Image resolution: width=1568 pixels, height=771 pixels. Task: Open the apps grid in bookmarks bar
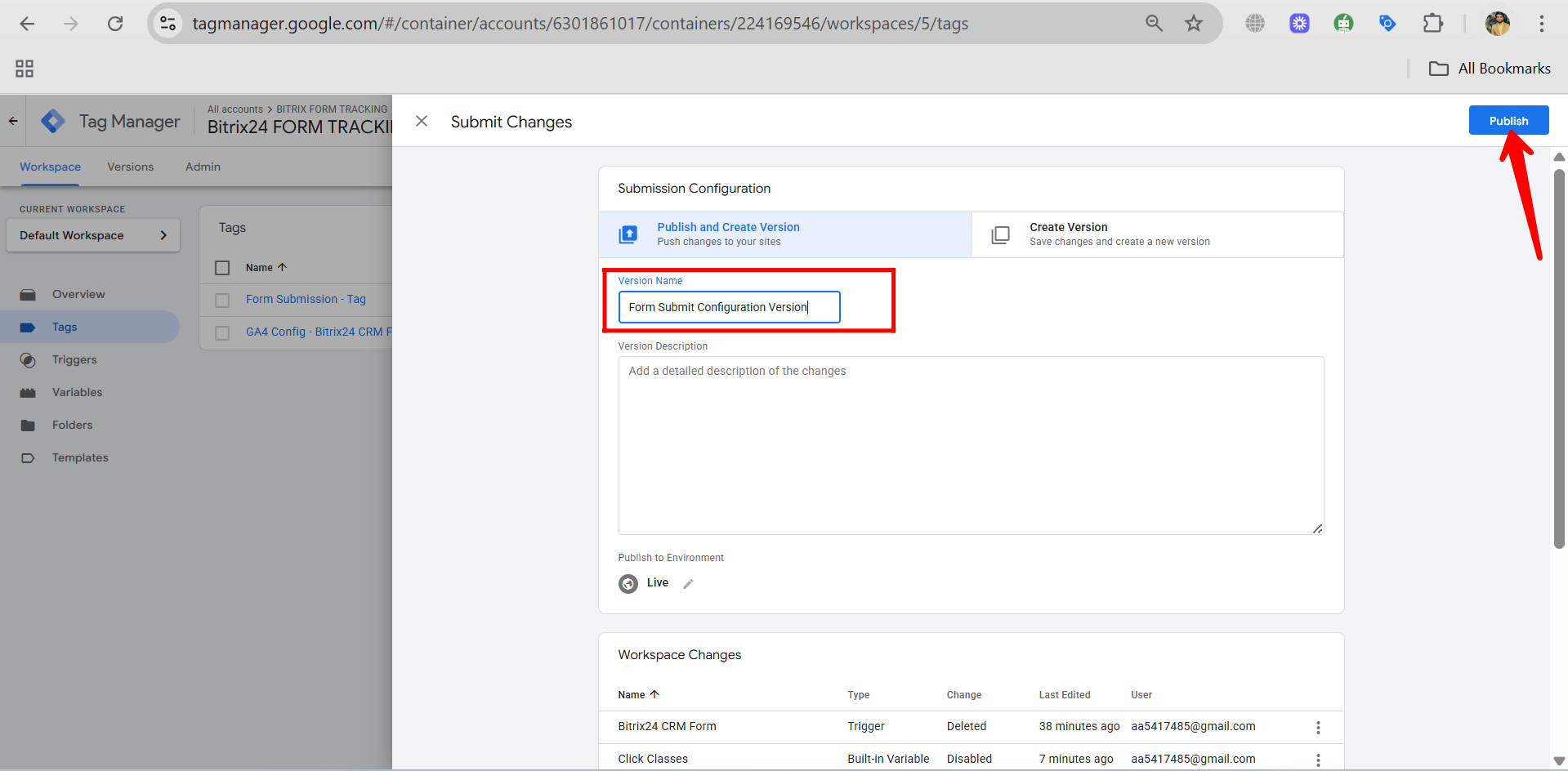25,69
